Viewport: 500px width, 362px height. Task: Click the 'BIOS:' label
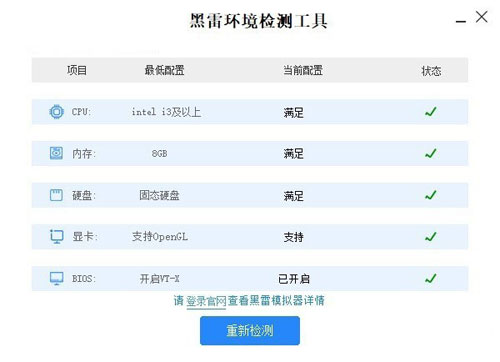tap(84, 278)
